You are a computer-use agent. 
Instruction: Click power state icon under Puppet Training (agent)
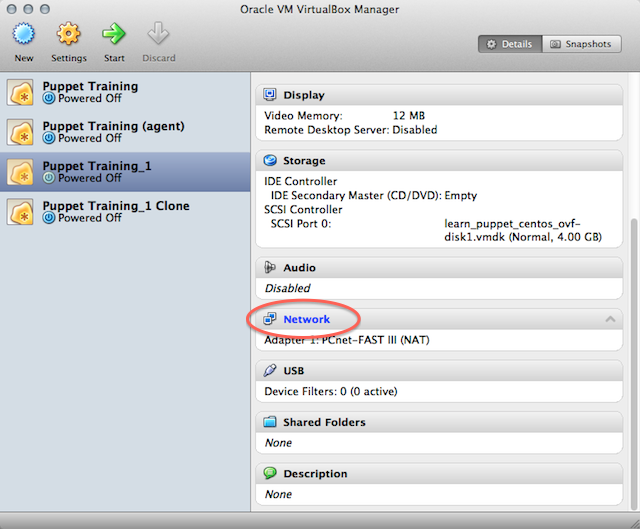49,138
